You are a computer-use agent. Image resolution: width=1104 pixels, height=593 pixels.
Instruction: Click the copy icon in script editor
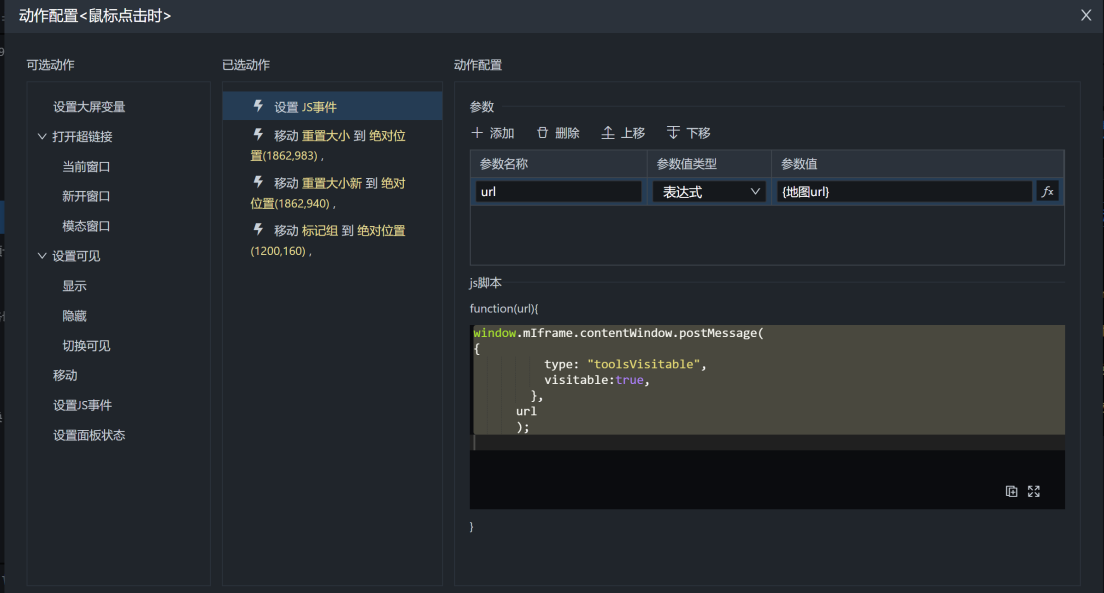click(x=1011, y=491)
